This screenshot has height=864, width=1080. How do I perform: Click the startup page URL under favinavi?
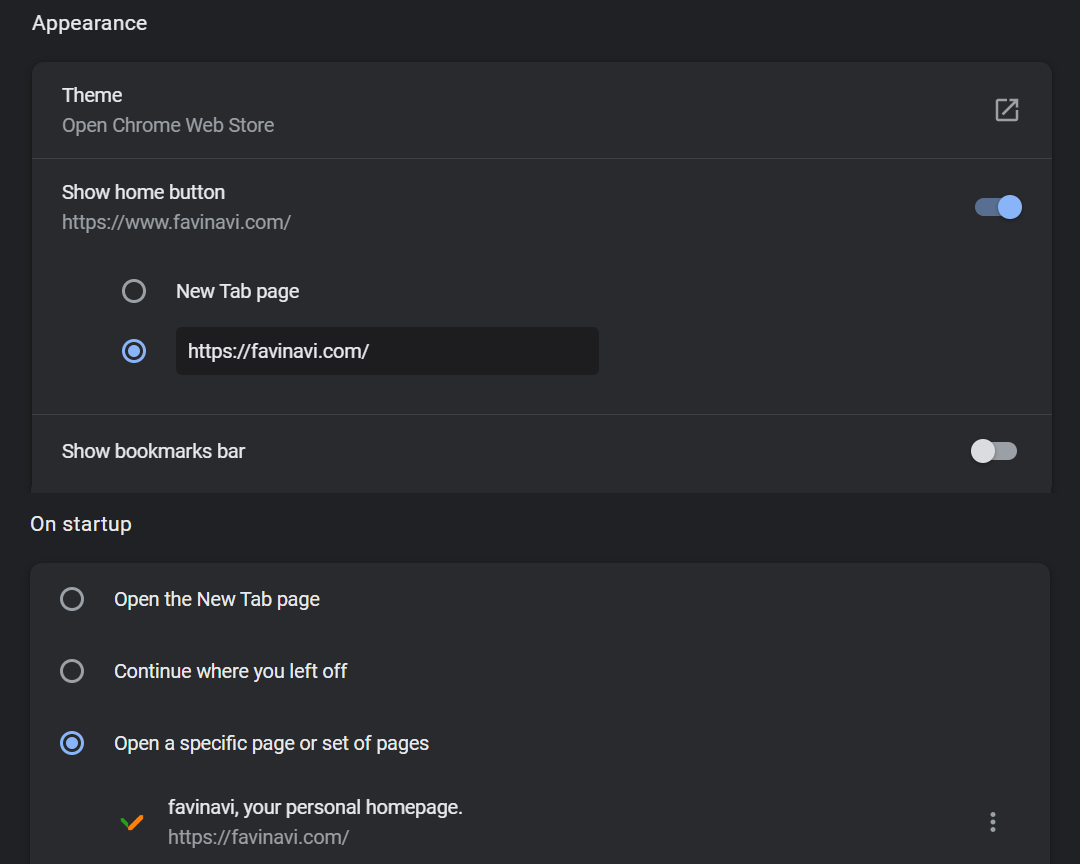[x=258, y=837]
